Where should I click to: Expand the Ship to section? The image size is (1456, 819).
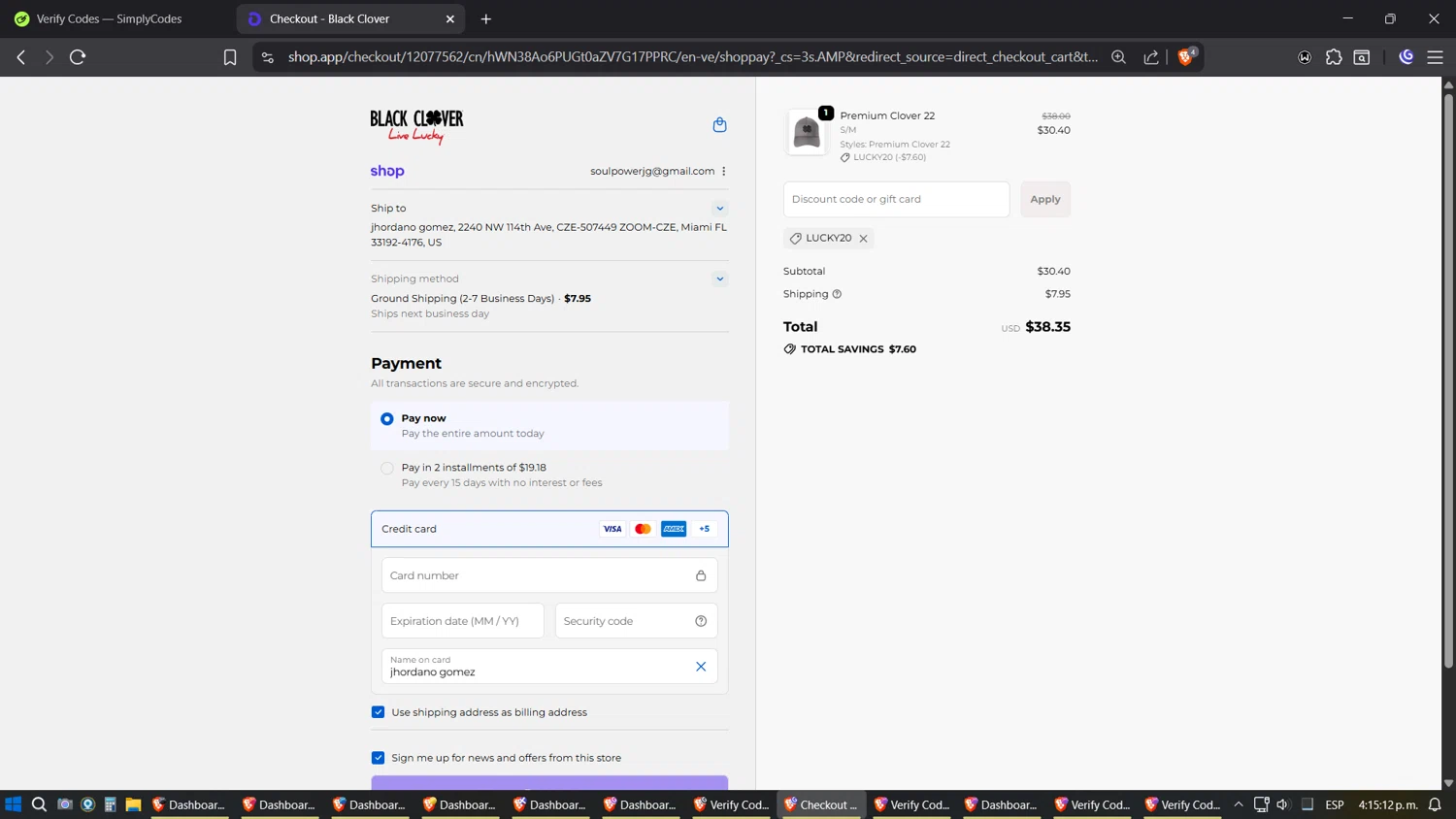[720, 208]
